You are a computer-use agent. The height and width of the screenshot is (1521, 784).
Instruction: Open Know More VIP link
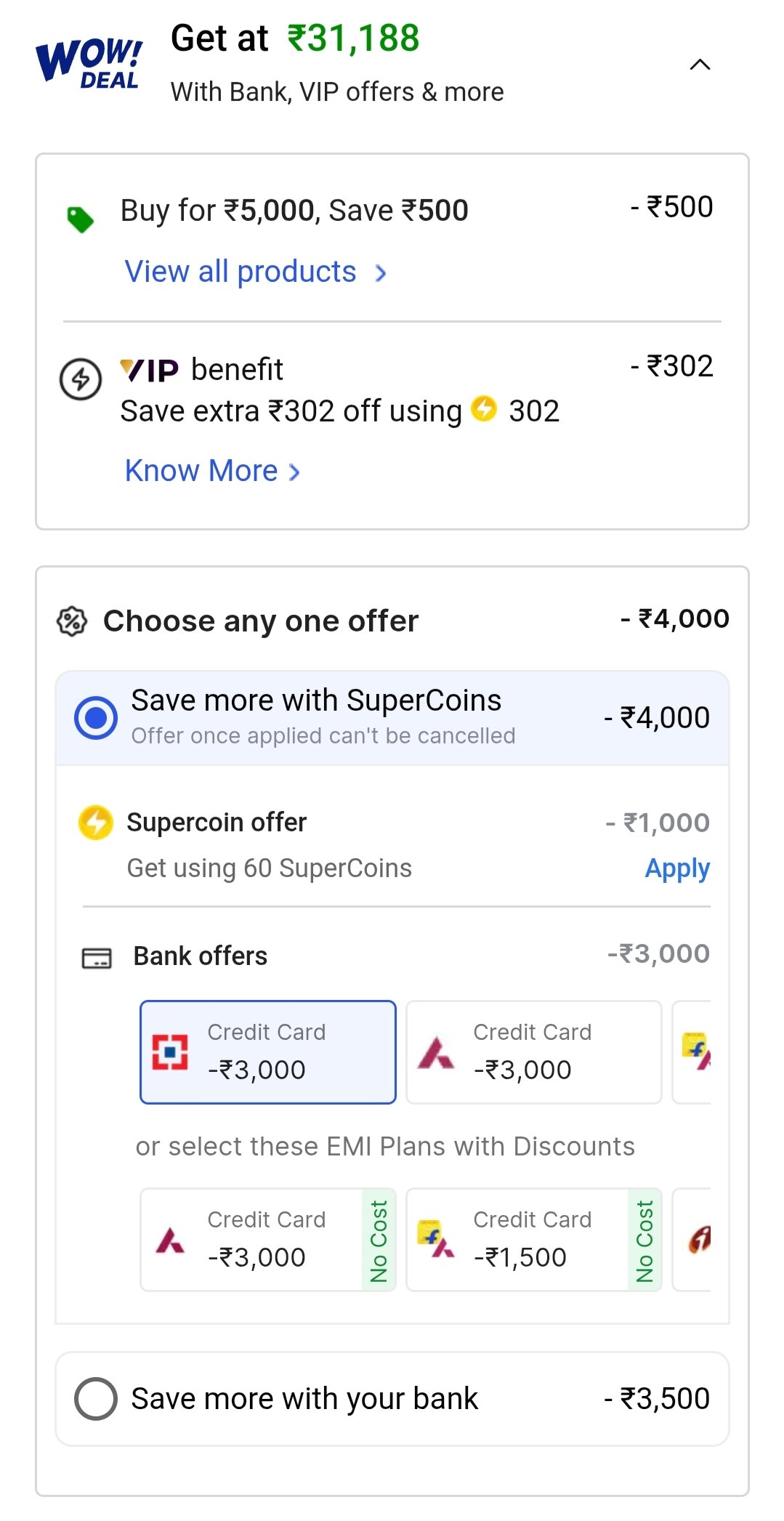tap(201, 471)
